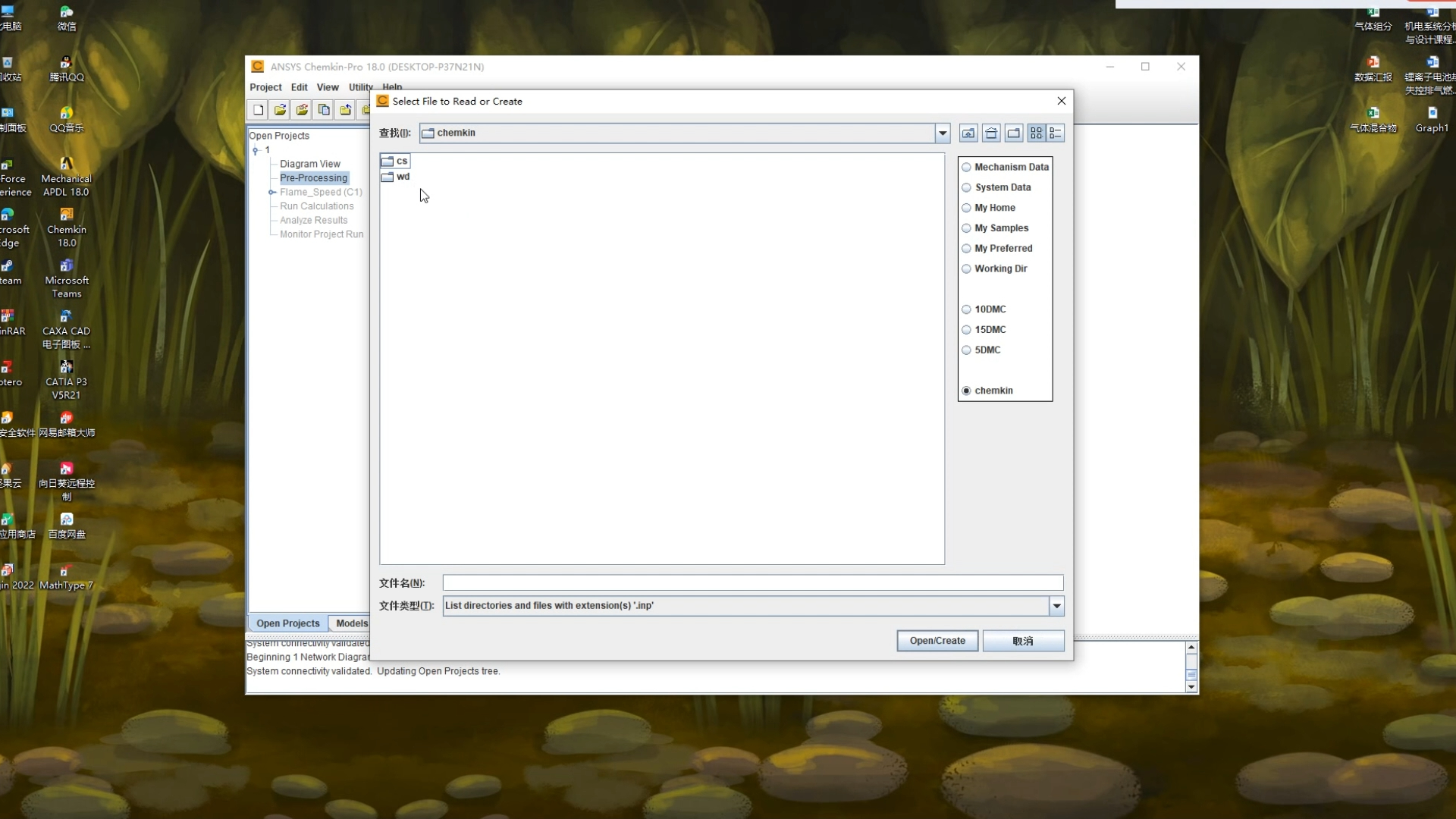Open the Edit menu
1456x819 pixels.
point(300,87)
